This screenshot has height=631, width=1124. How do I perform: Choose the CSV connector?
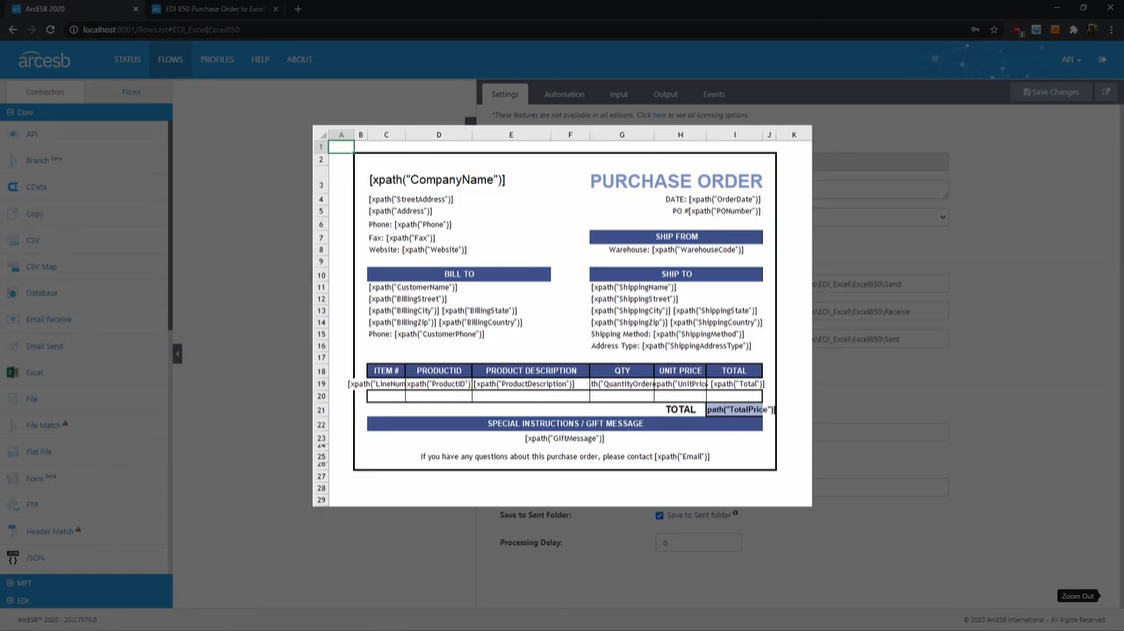tap(33, 240)
